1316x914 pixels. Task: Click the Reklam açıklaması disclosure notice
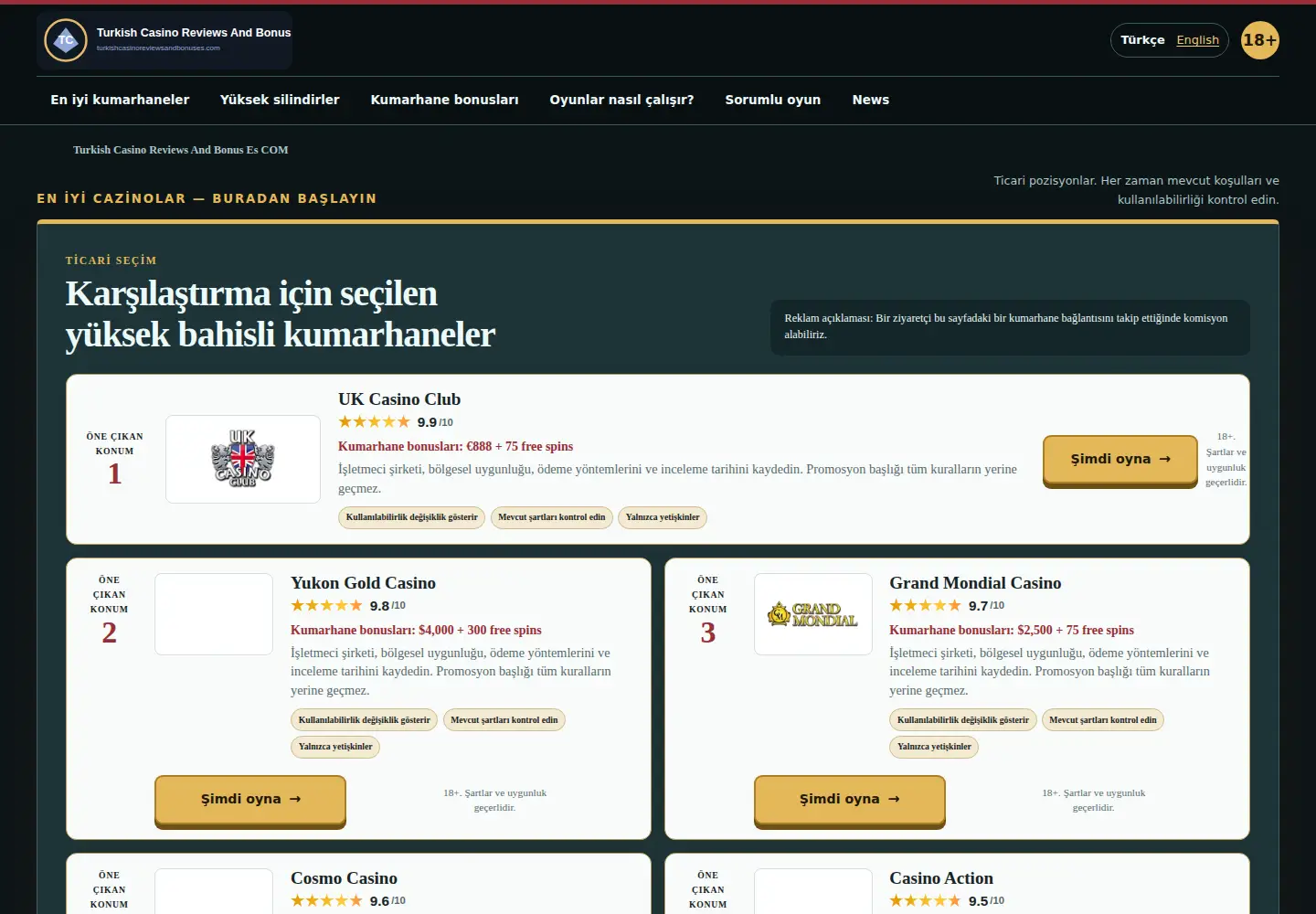1010,327
